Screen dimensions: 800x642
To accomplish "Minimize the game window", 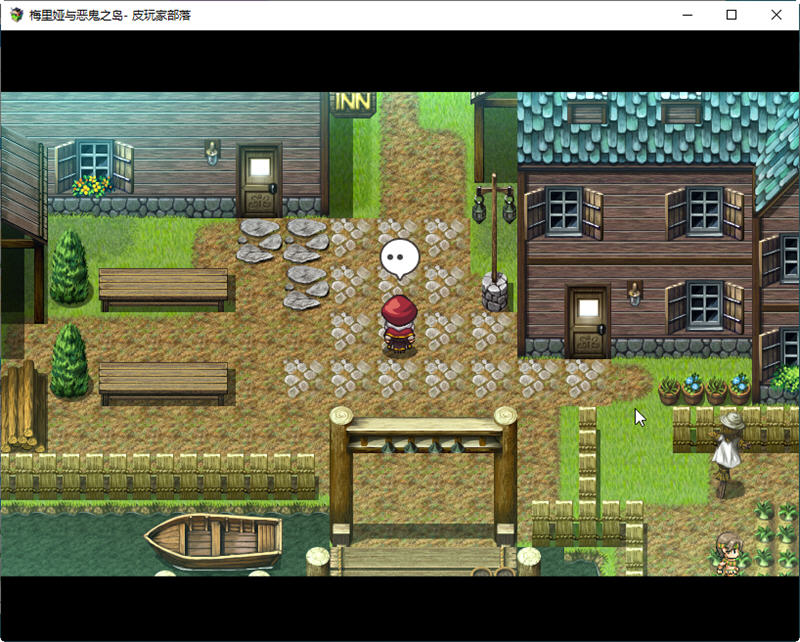I will (x=686, y=15).
